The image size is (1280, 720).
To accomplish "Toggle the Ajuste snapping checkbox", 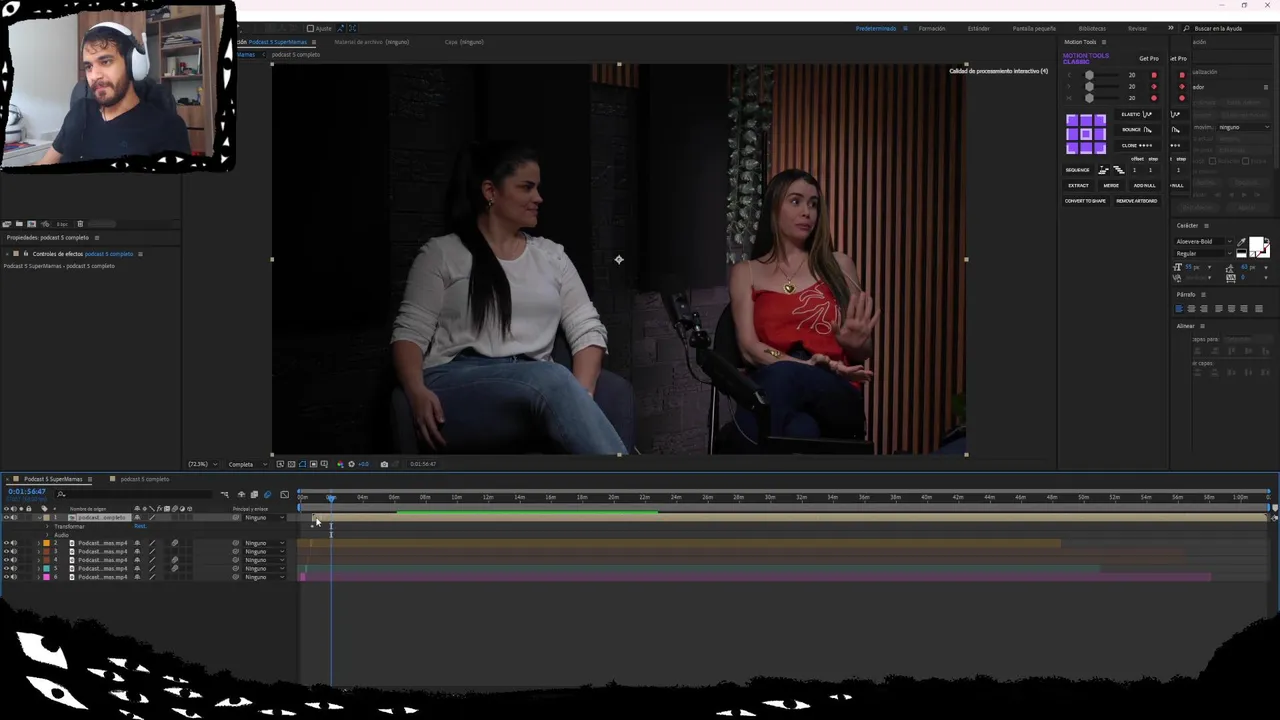I will click(x=310, y=28).
